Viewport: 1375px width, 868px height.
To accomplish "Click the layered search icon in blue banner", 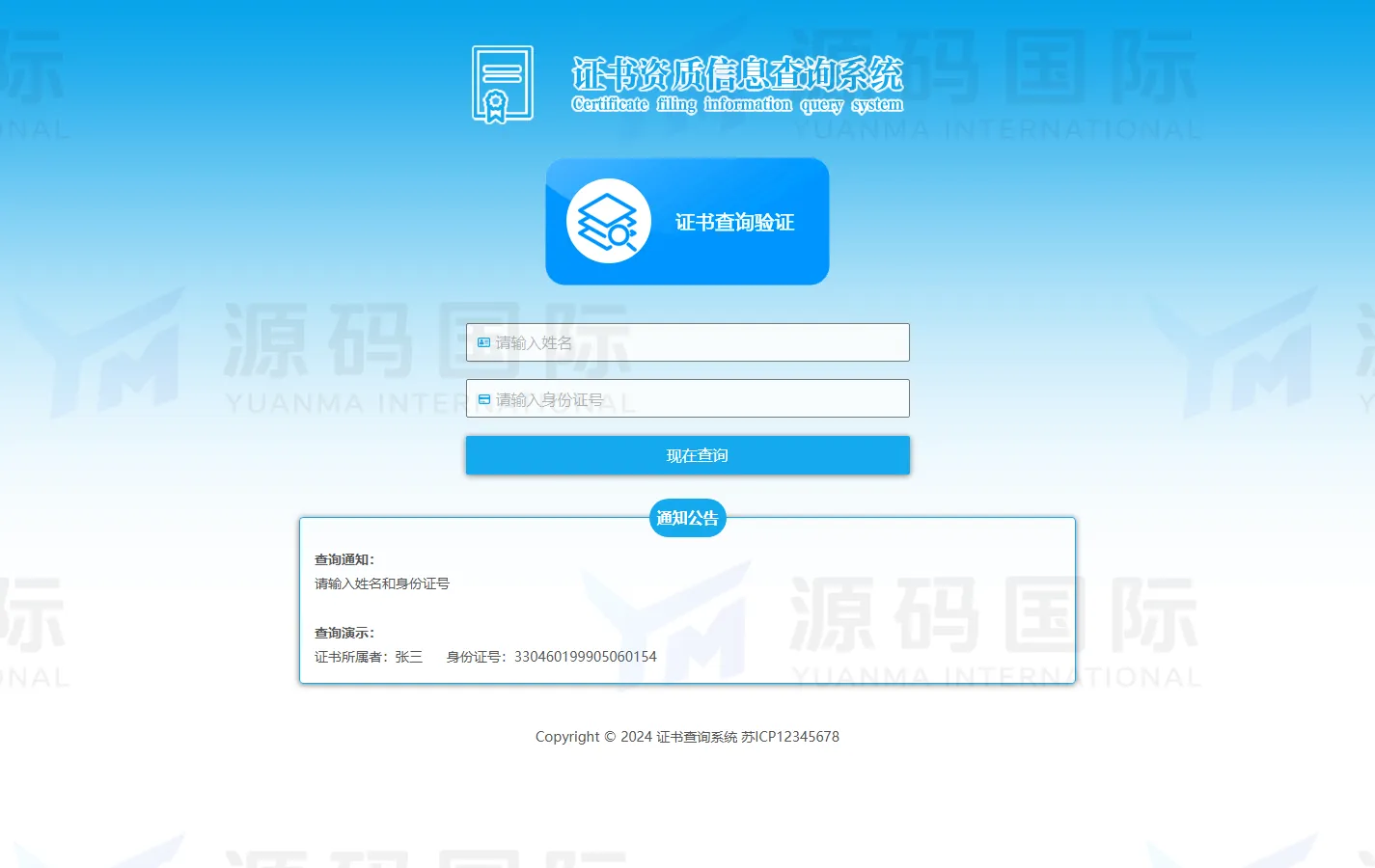I will [609, 221].
